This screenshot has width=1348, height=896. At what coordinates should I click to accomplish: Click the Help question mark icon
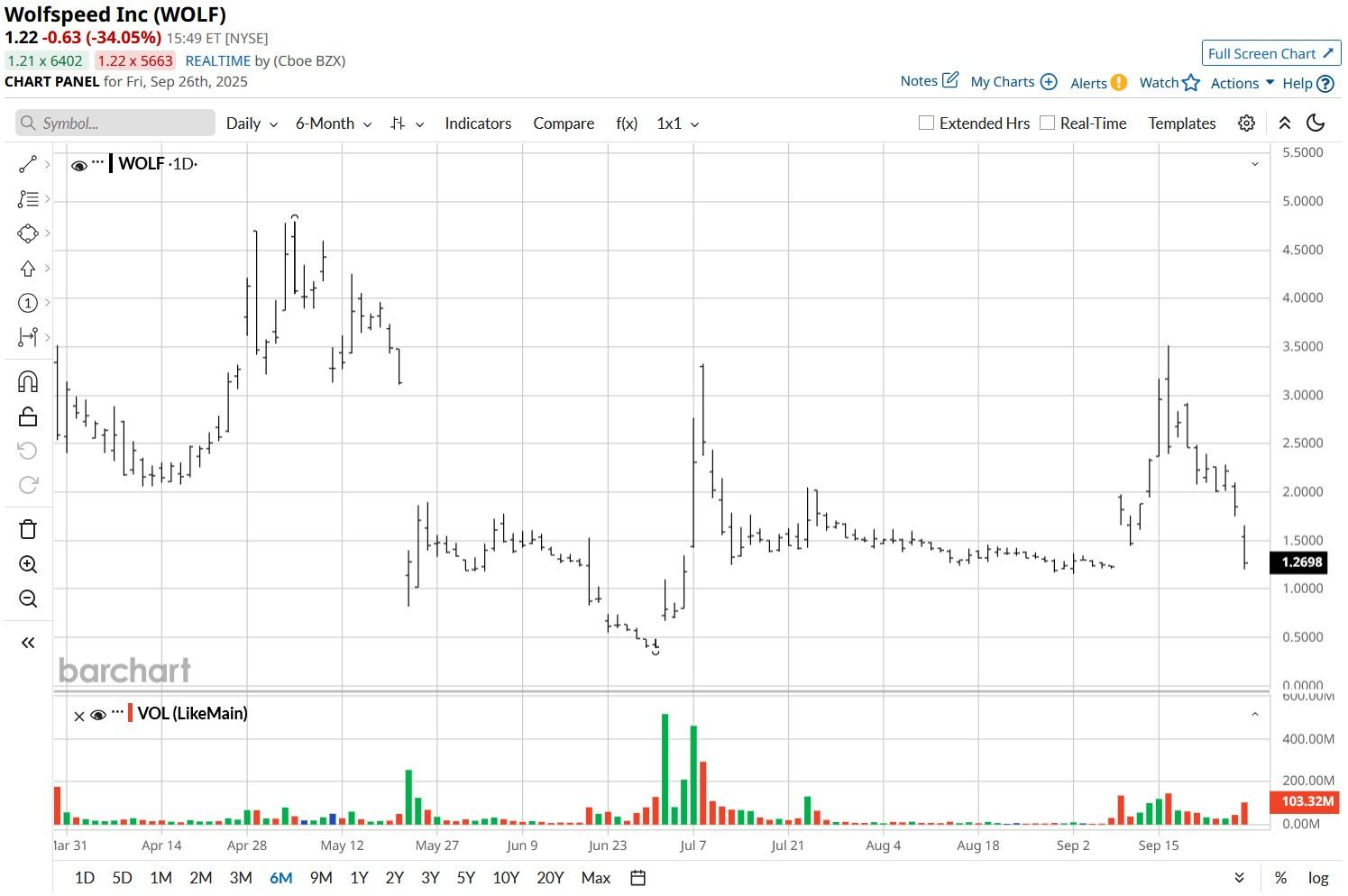click(x=1325, y=83)
